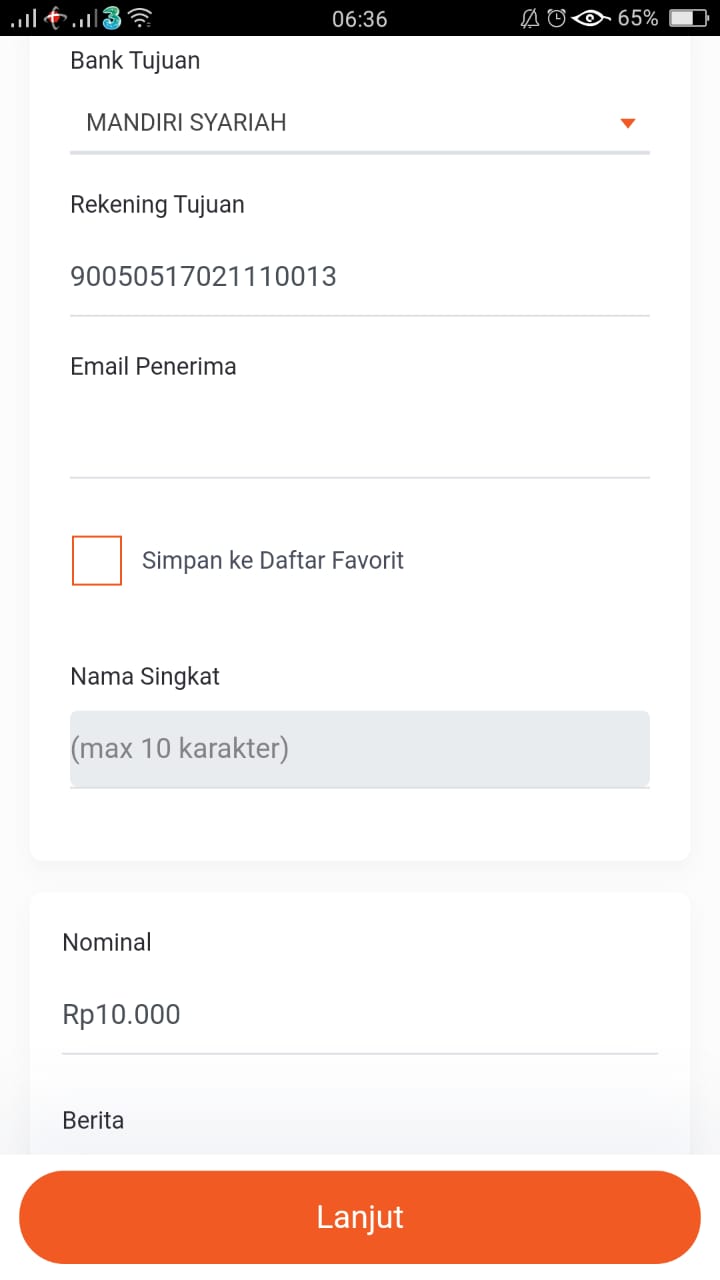Screen dimensions: 720x1280
Task: Tap the Wi-Fi signal icon in status bar
Action: [140, 18]
